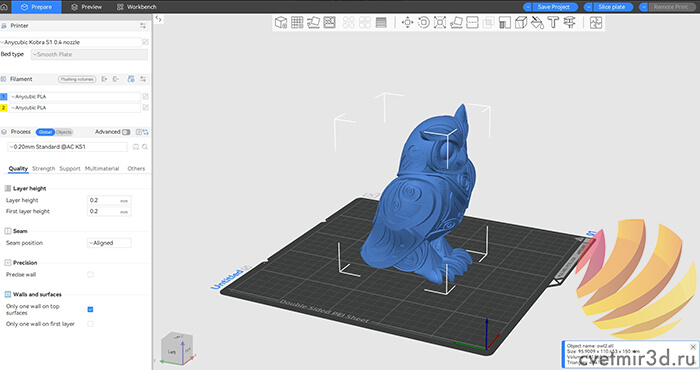This screenshot has height=370, width=700.
Task: Click the Save Project button
Action: [x=555, y=7]
